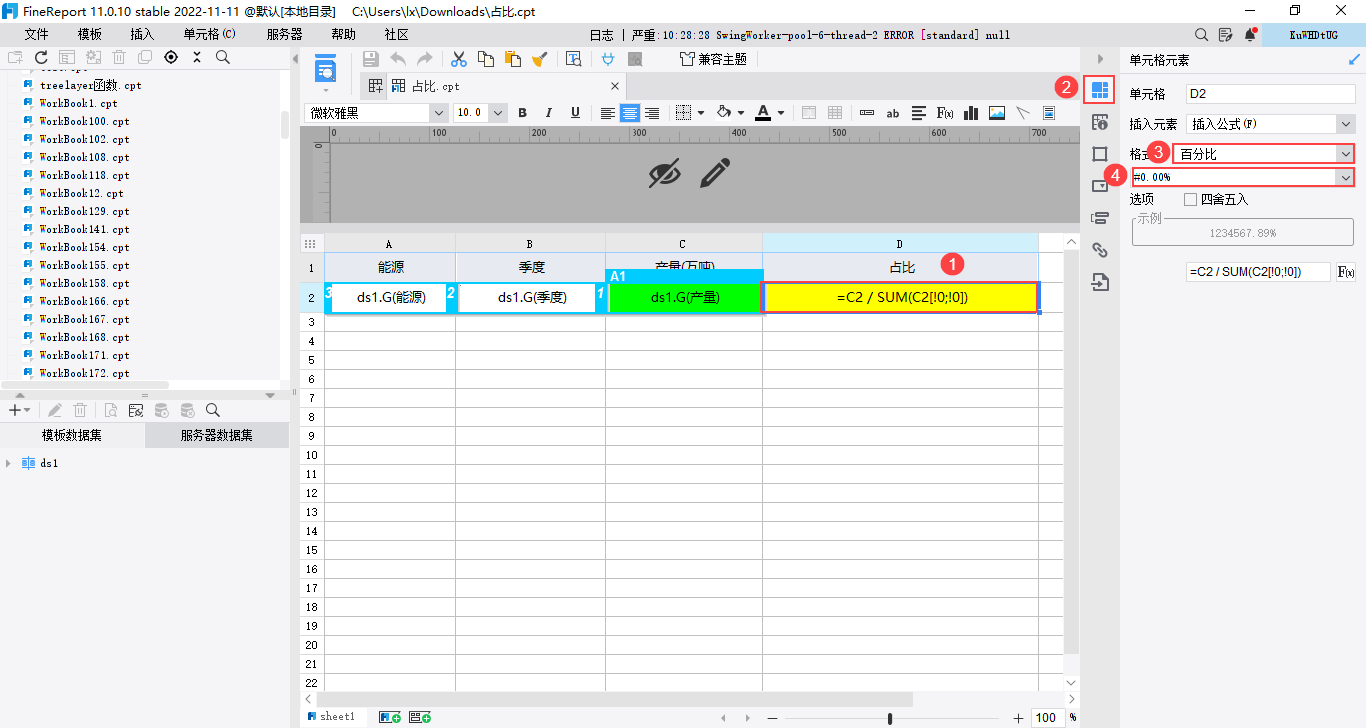Open the 模板 menu
The height and width of the screenshot is (728, 1366).
pyautogui.click(x=90, y=34)
